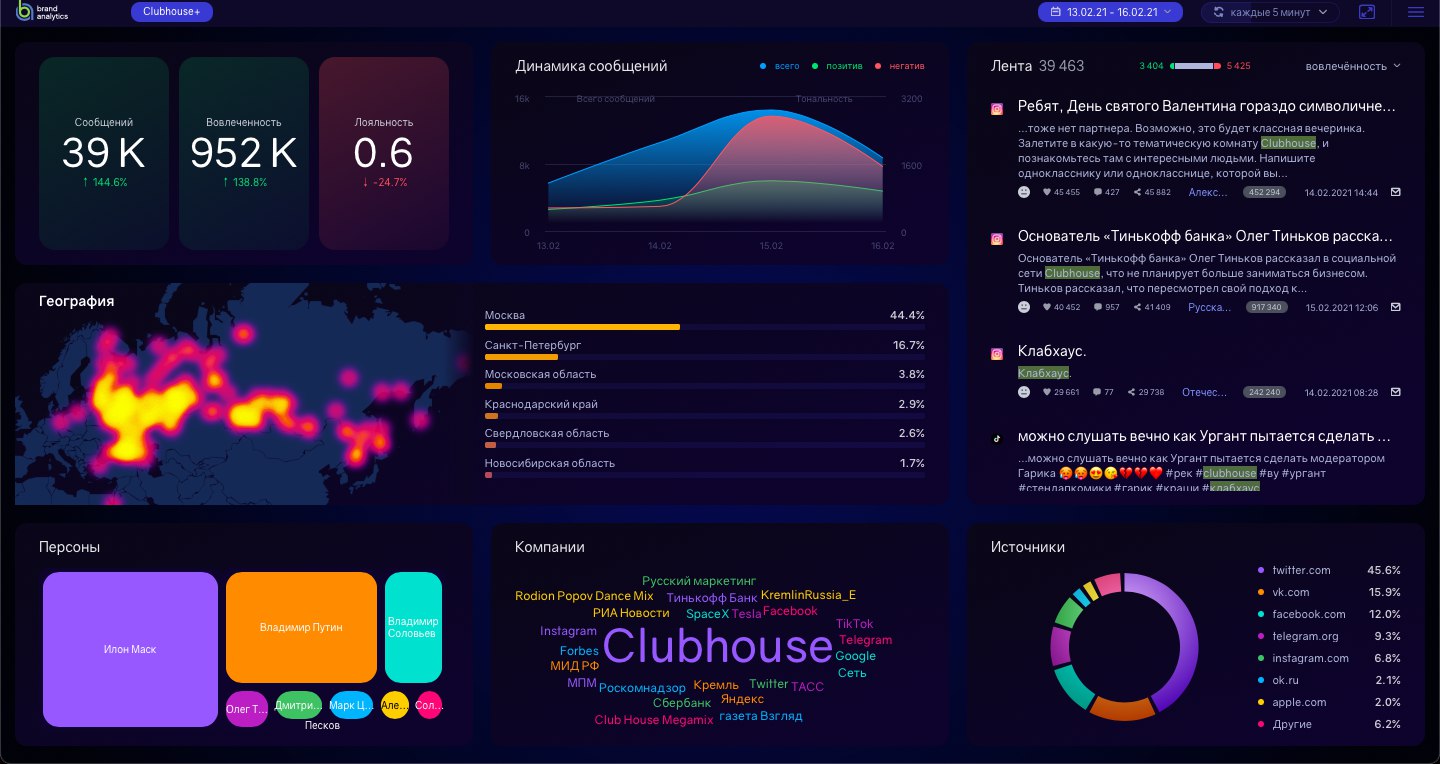Click comments bubble showing 427
The image size is (1440, 764).
(x=1098, y=192)
